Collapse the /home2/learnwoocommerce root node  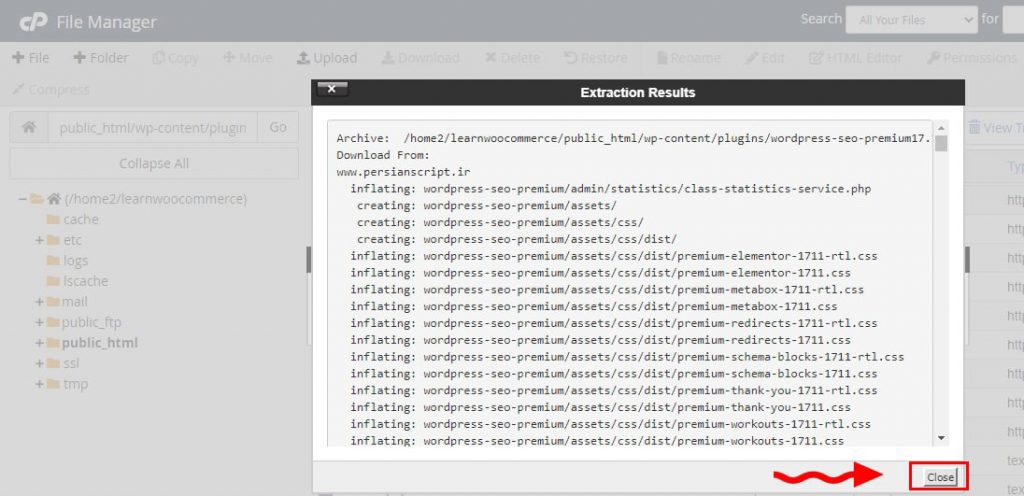[x=22, y=199]
